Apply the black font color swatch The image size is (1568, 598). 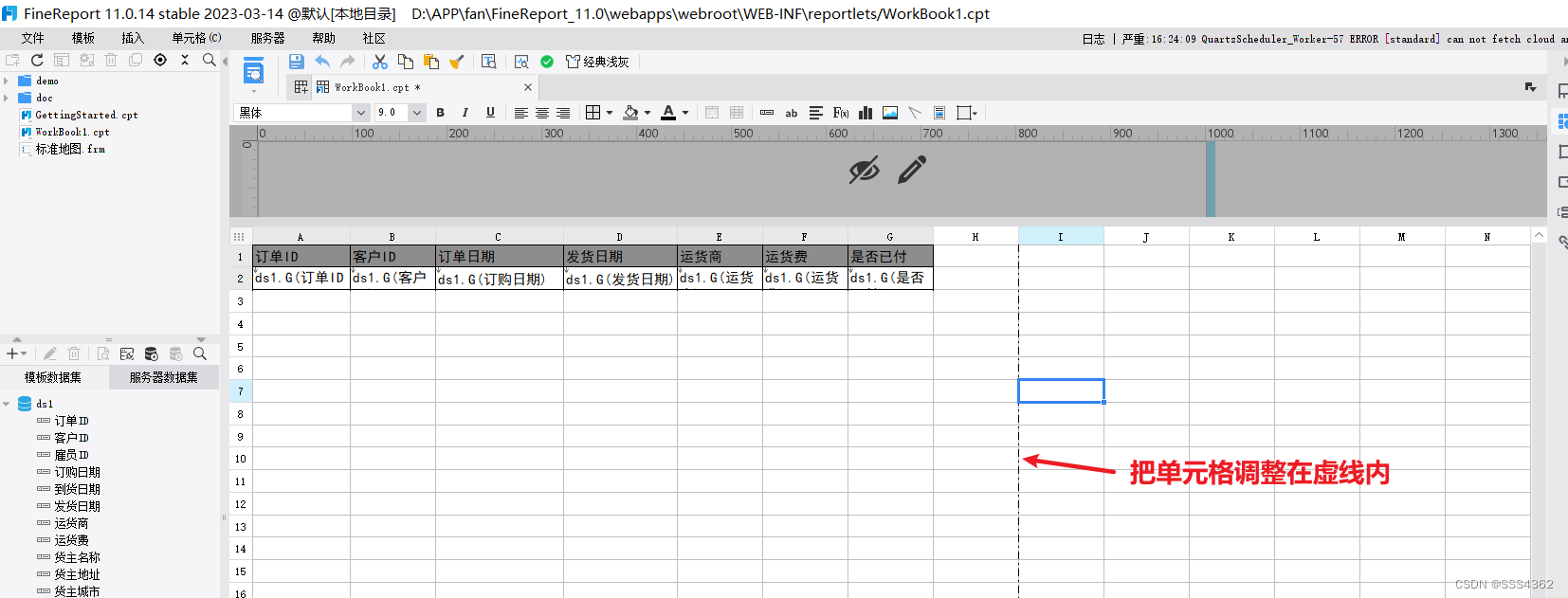click(669, 113)
